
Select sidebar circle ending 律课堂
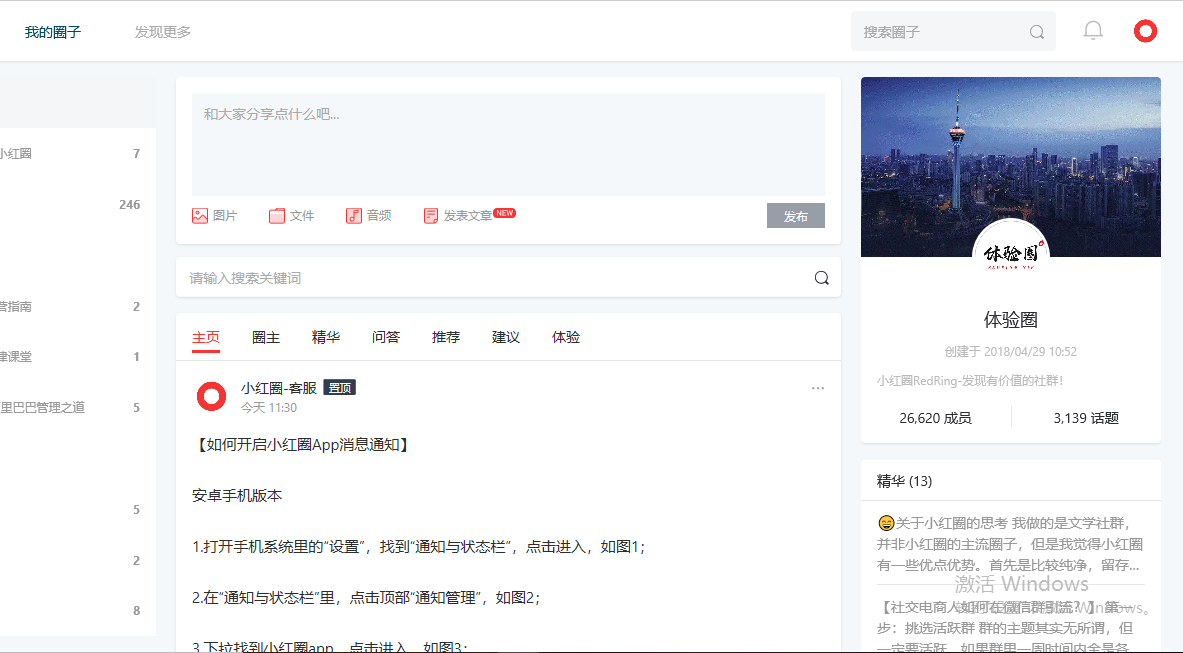pos(72,357)
